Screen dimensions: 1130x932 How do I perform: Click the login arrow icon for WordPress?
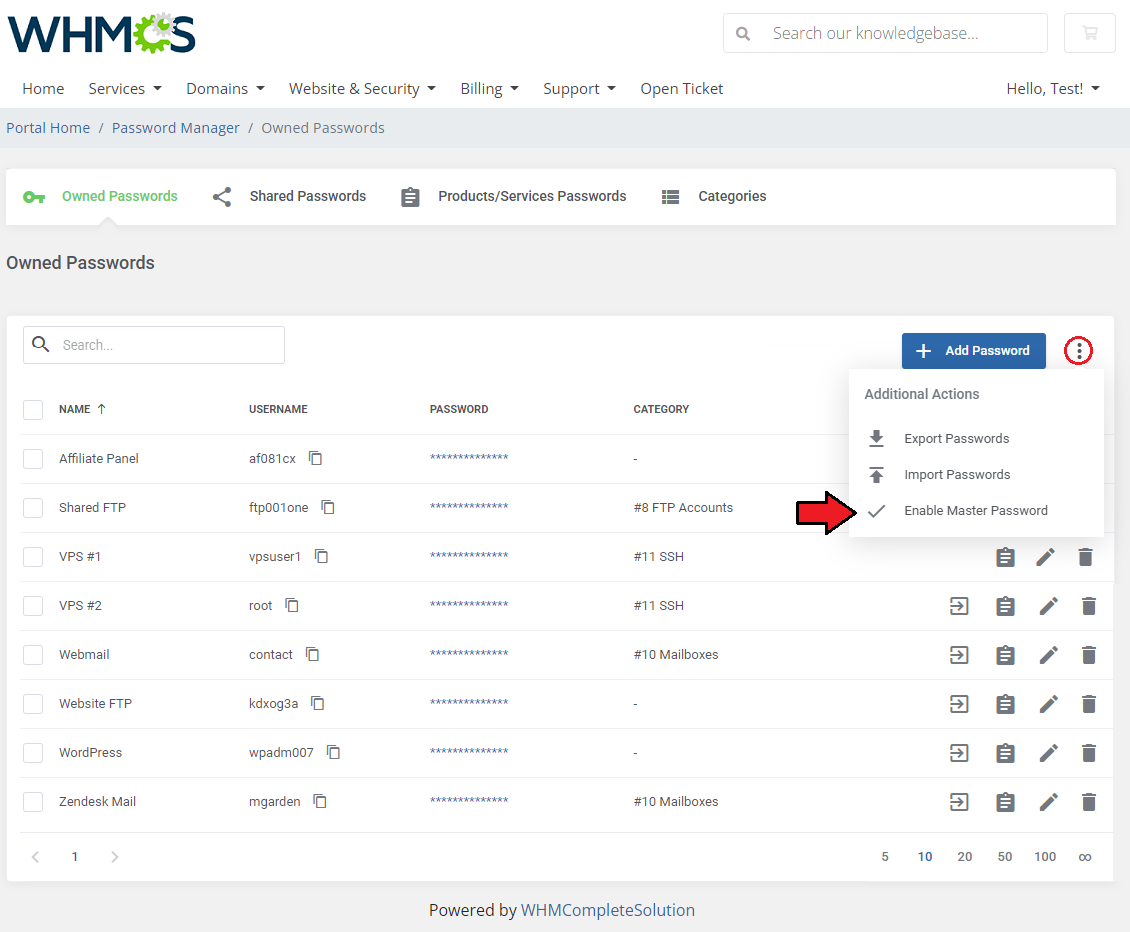point(959,753)
